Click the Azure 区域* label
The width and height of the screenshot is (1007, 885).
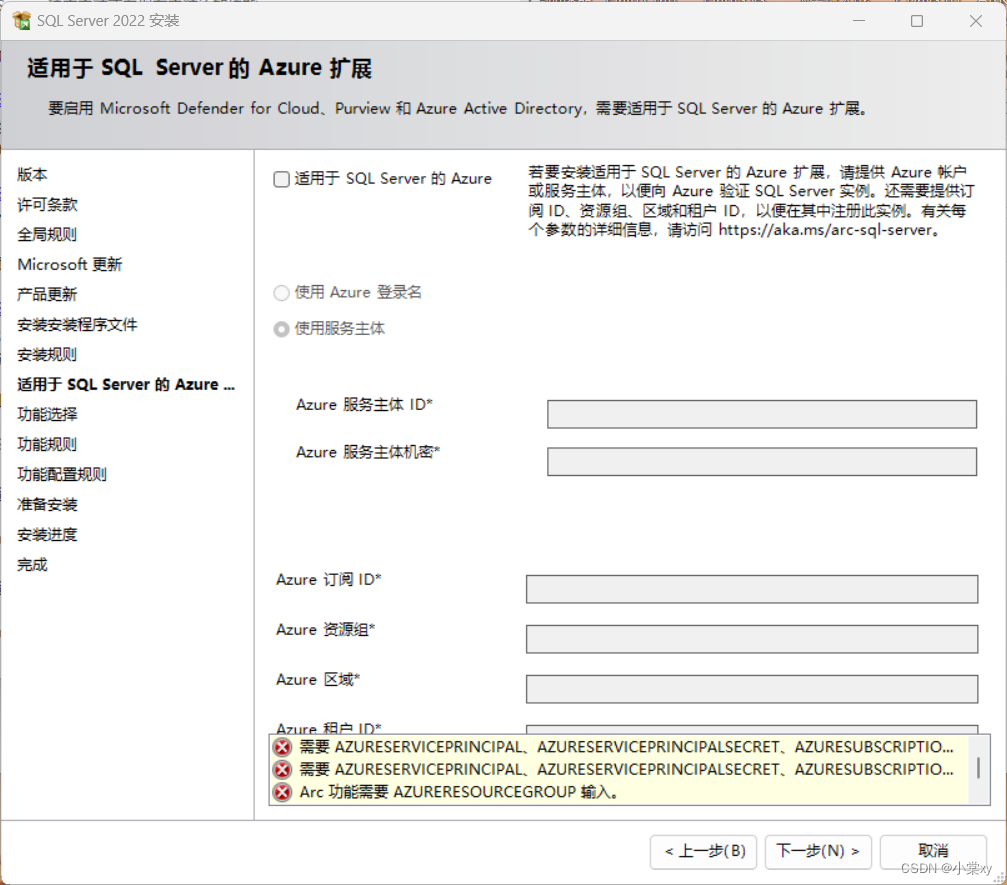click(318, 679)
